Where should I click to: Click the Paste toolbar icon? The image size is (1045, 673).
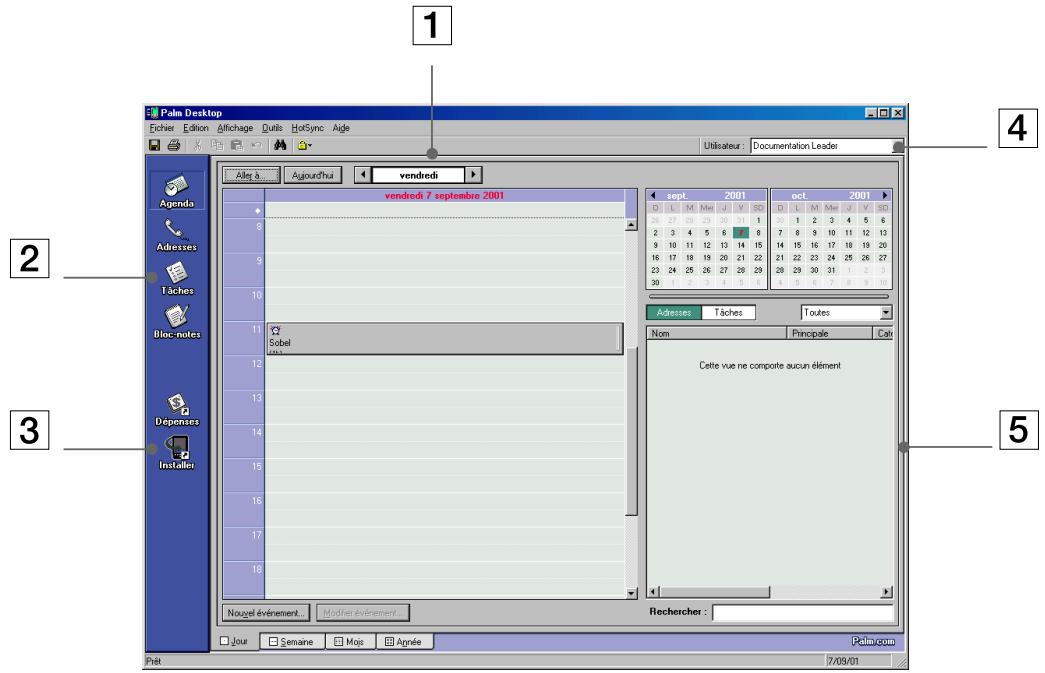coord(237,145)
